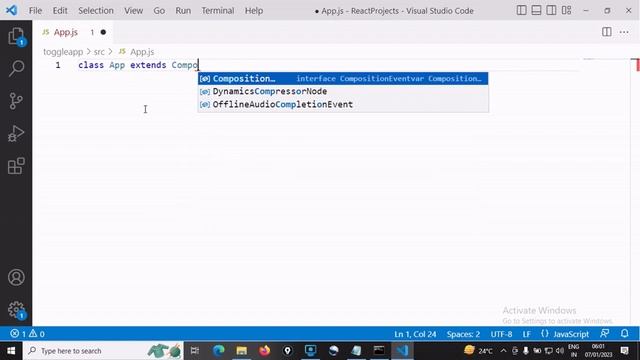Open the Run menu

[183, 11]
